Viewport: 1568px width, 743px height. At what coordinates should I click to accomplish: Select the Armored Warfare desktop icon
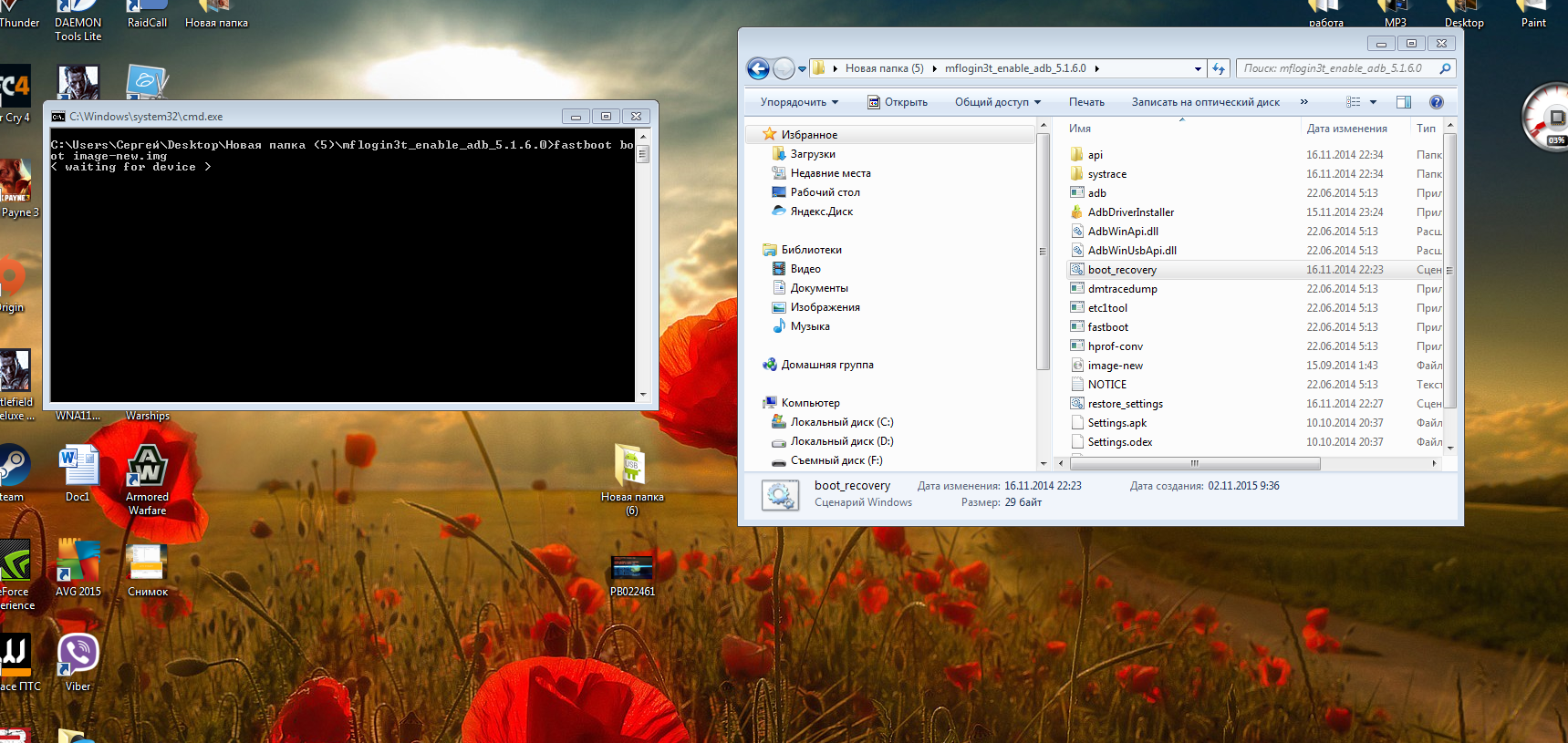point(147,467)
